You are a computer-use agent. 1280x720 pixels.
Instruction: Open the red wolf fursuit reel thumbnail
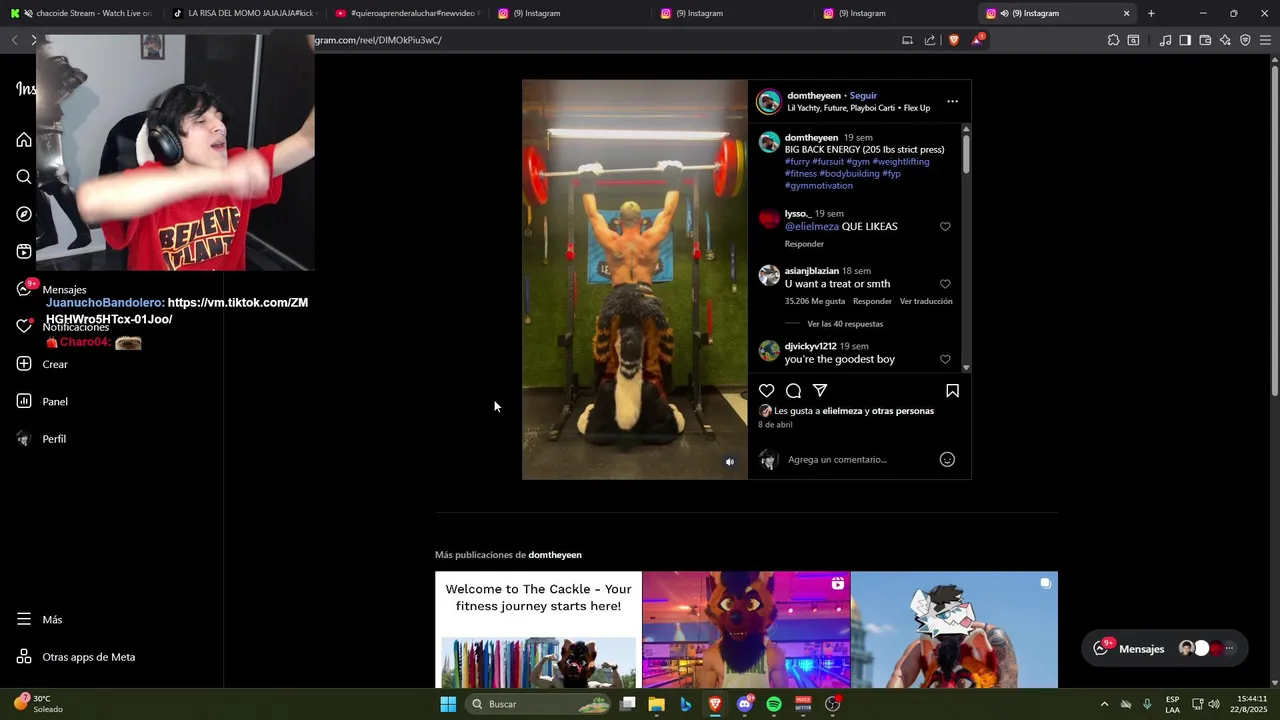tap(746, 630)
